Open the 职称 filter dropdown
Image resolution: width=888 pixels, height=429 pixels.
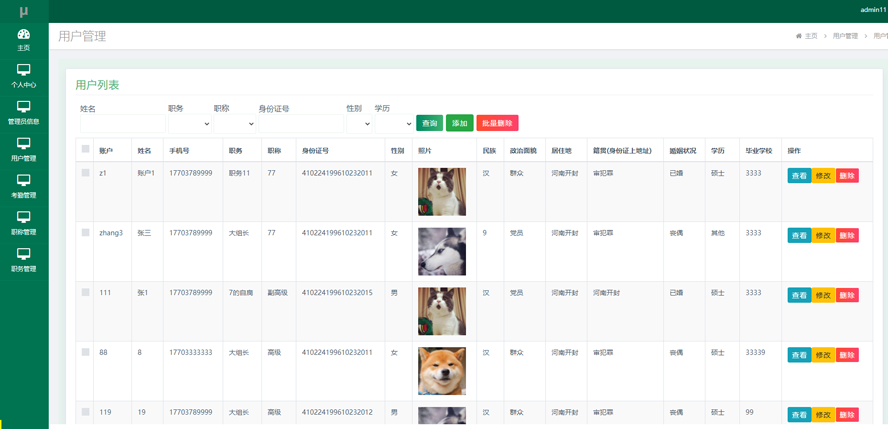pos(235,123)
